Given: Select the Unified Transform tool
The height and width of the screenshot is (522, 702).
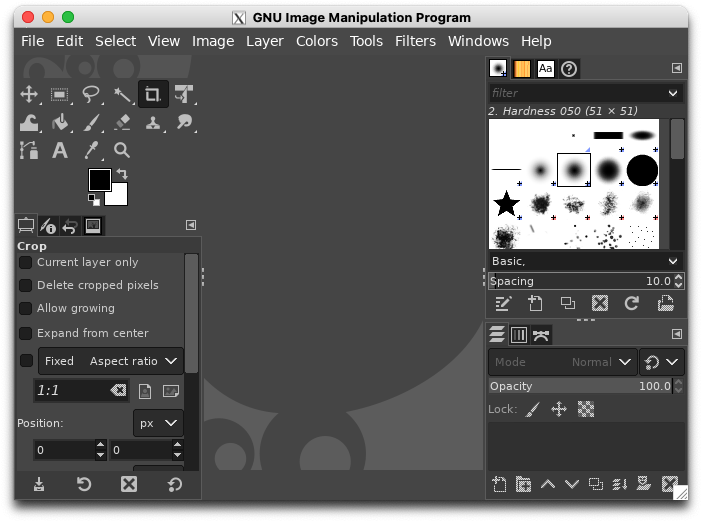Looking at the screenshot, I should click(x=184, y=94).
